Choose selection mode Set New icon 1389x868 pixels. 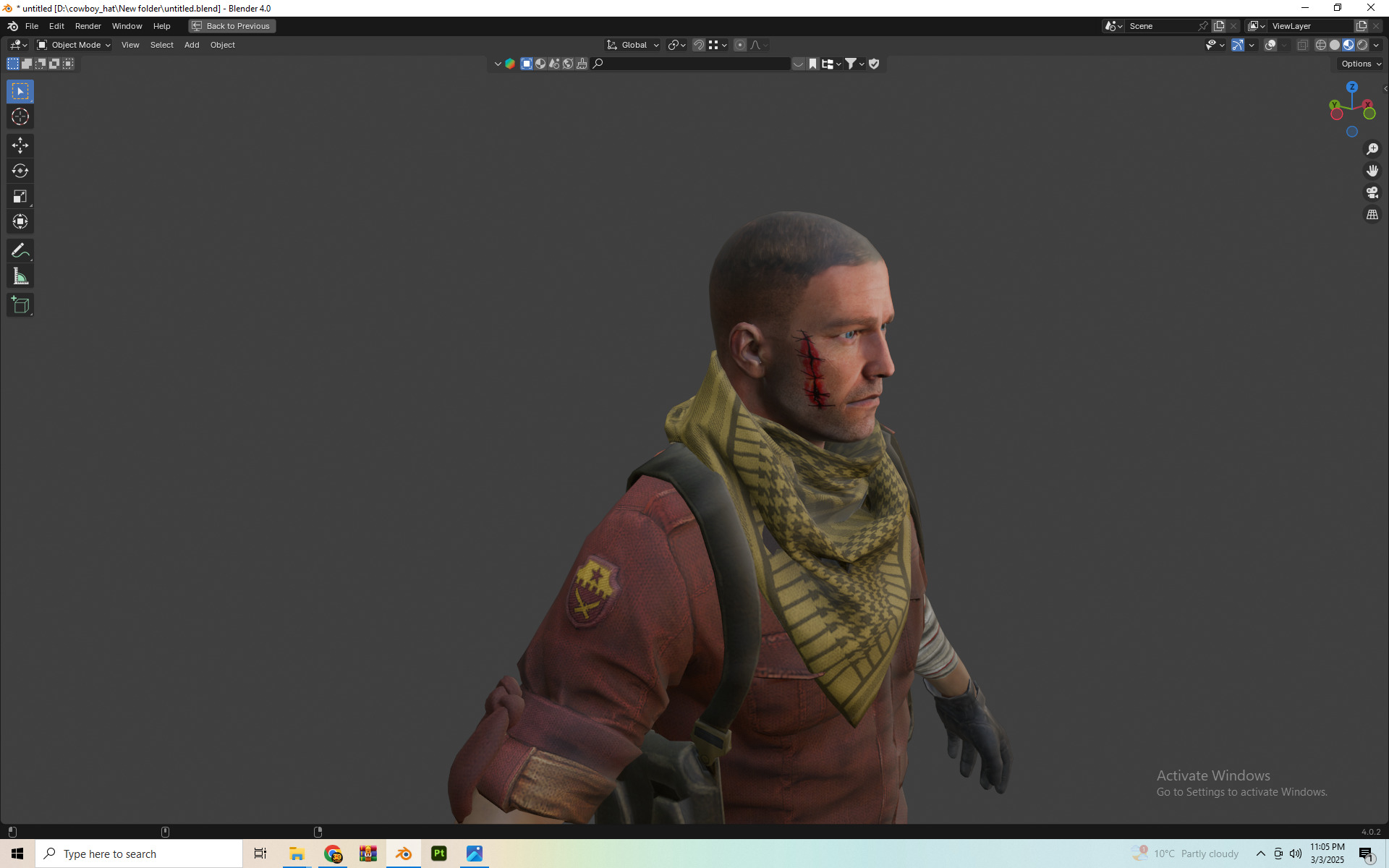coord(13,64)
